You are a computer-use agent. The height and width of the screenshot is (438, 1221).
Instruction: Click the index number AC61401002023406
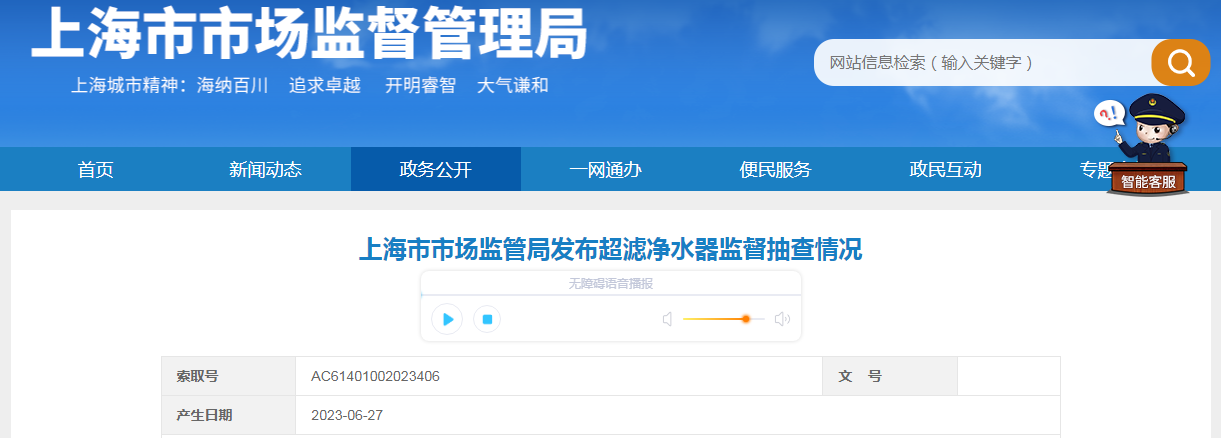(375, 377)
